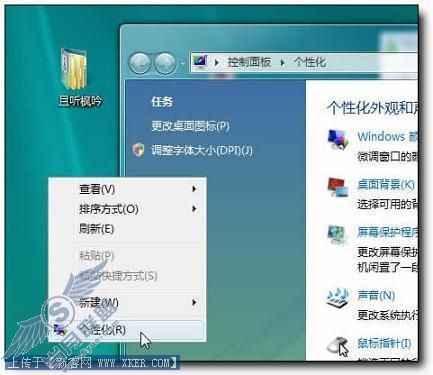Click the Back navigation button
Viewport: 433px width, 375px height.
click(x=140, y=63)
